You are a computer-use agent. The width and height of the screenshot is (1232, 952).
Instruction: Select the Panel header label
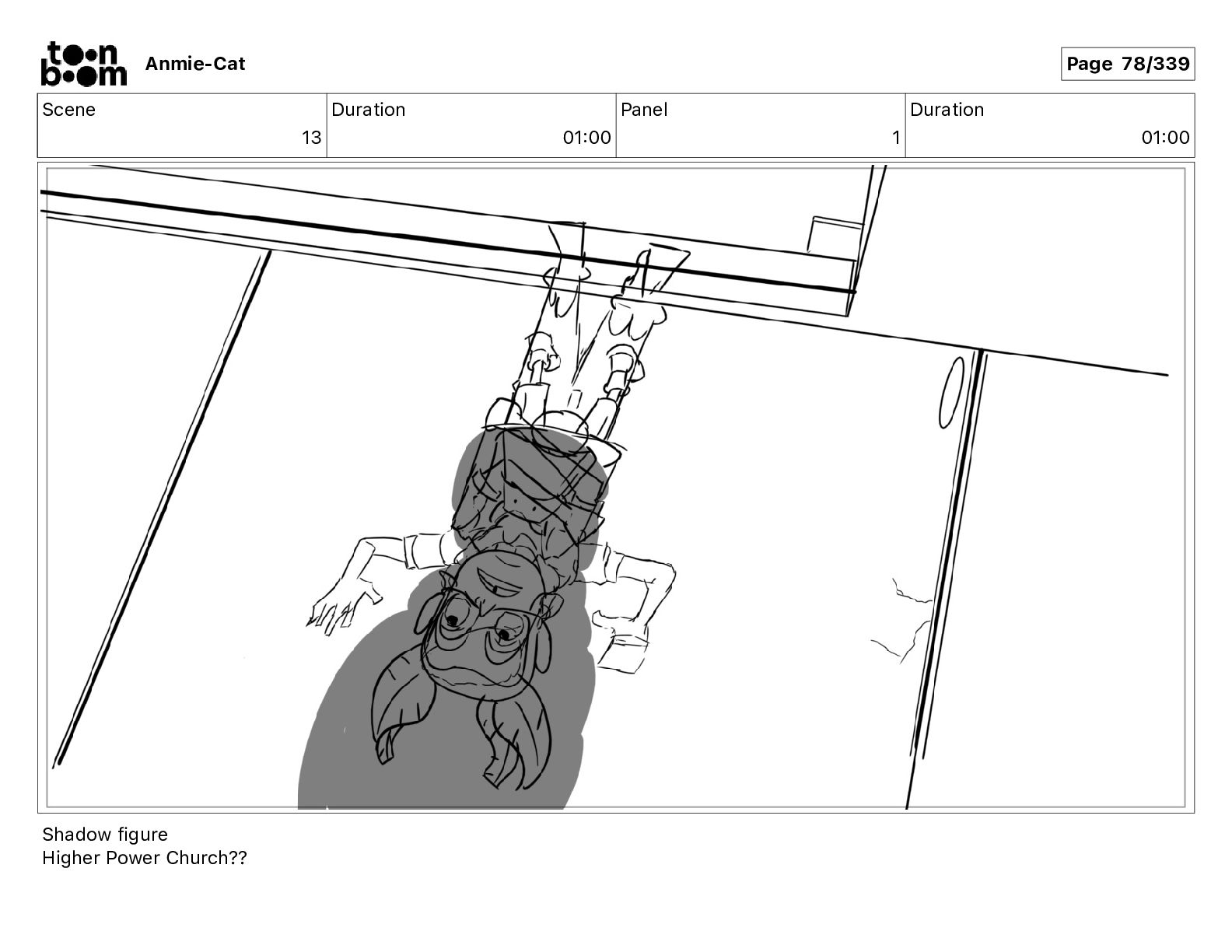(644, 110)
